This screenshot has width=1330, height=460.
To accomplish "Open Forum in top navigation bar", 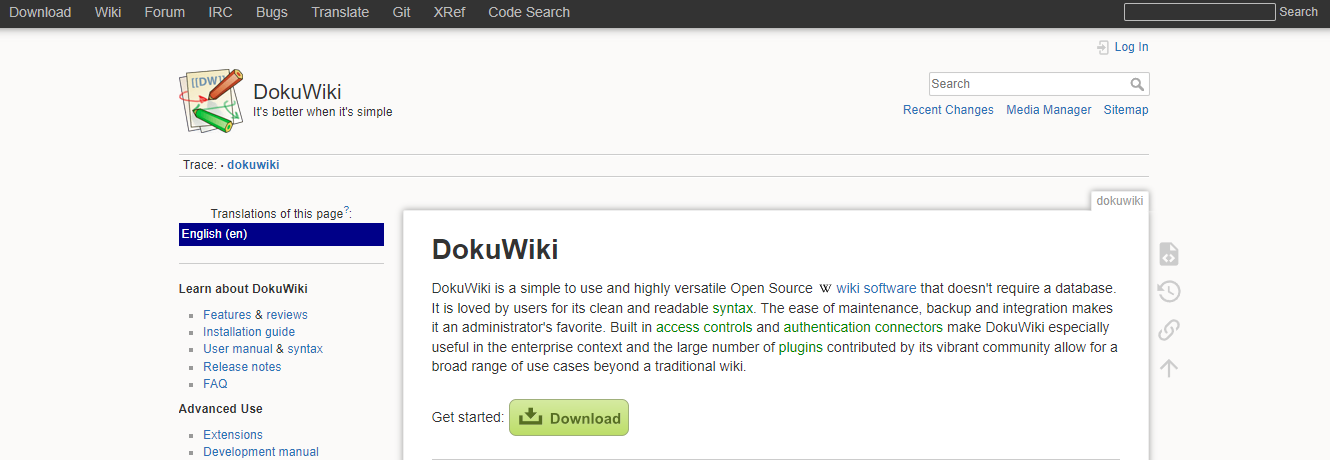I will 165,12.
